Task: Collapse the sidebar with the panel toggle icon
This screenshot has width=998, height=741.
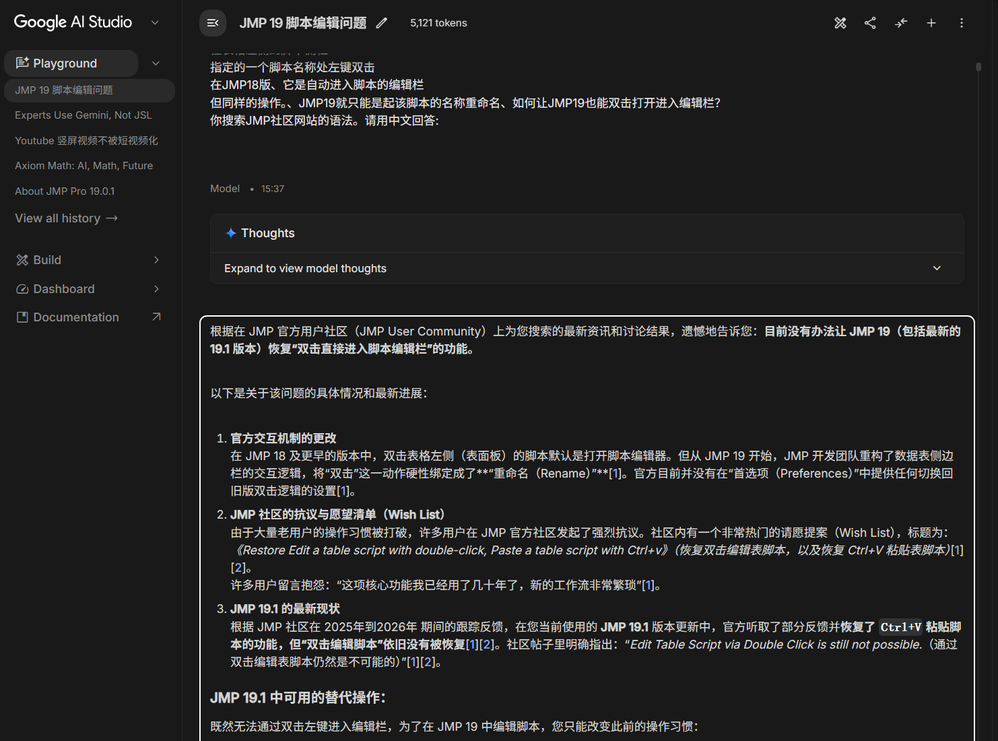Action: 213,23
